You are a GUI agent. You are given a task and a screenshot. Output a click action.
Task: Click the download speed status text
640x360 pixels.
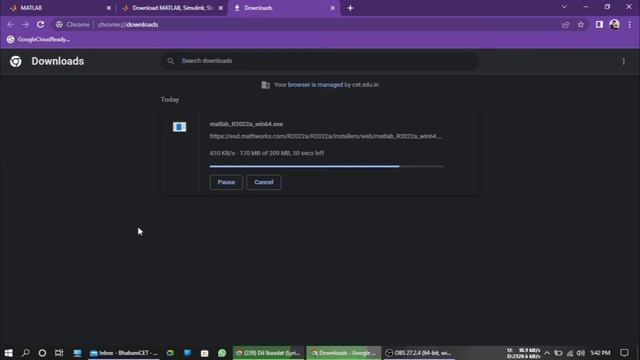pos(267,153)
